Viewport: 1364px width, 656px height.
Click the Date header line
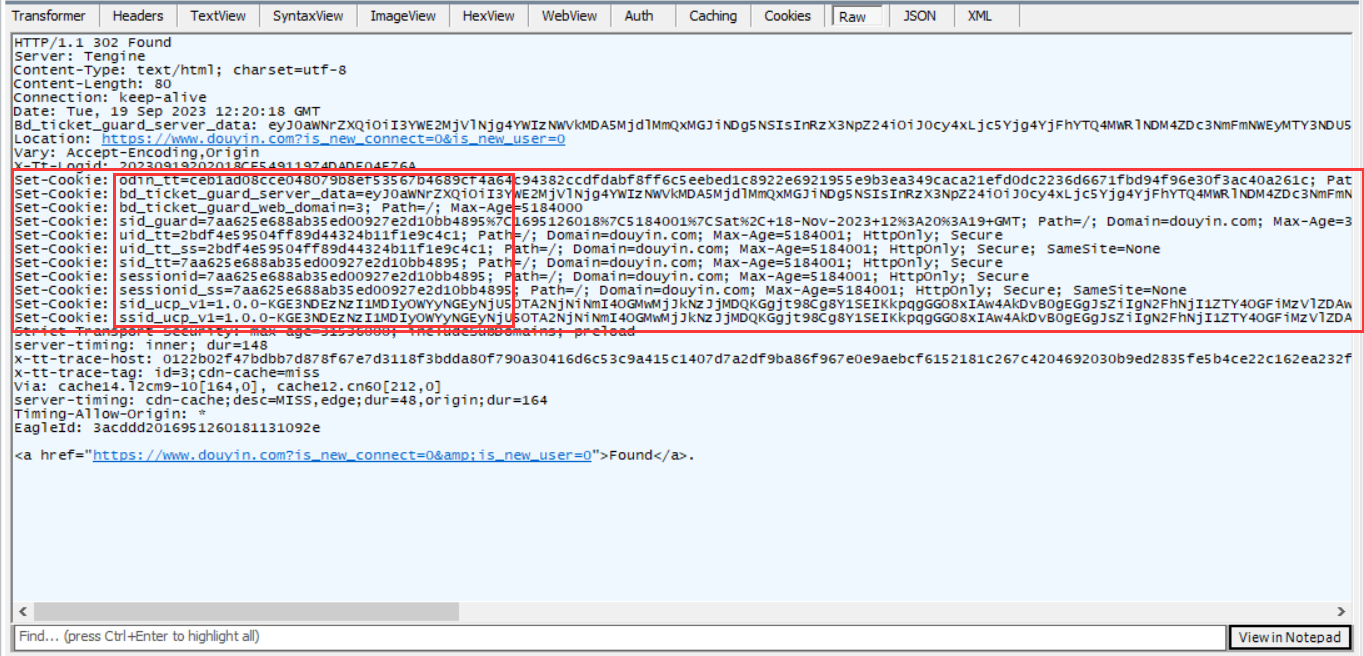167,112
